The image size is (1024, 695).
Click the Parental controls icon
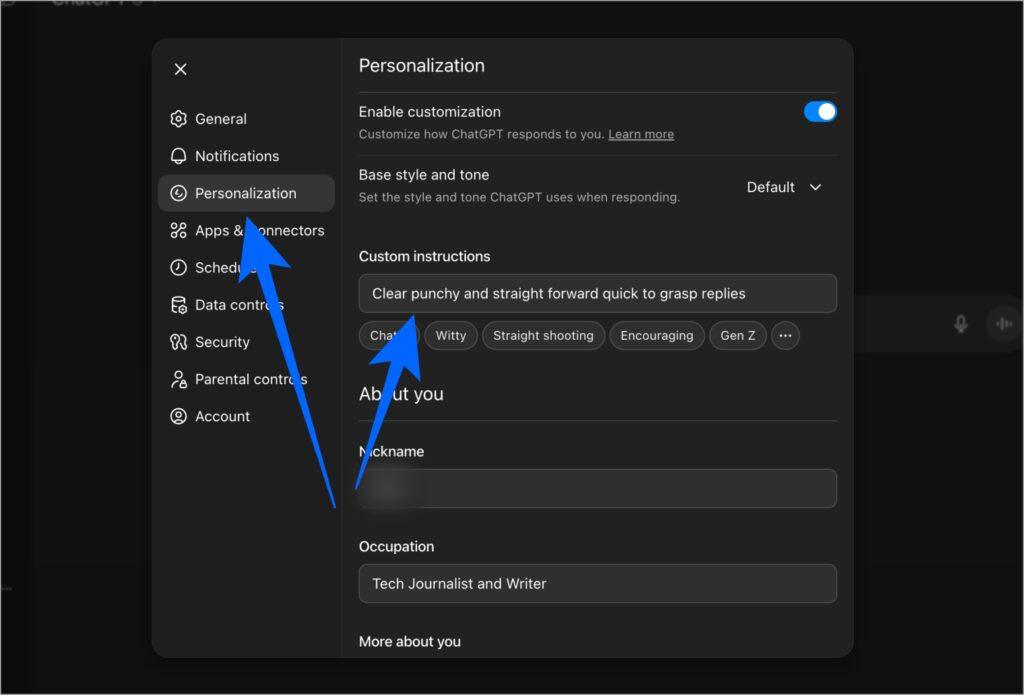click(x=178, y=379)
